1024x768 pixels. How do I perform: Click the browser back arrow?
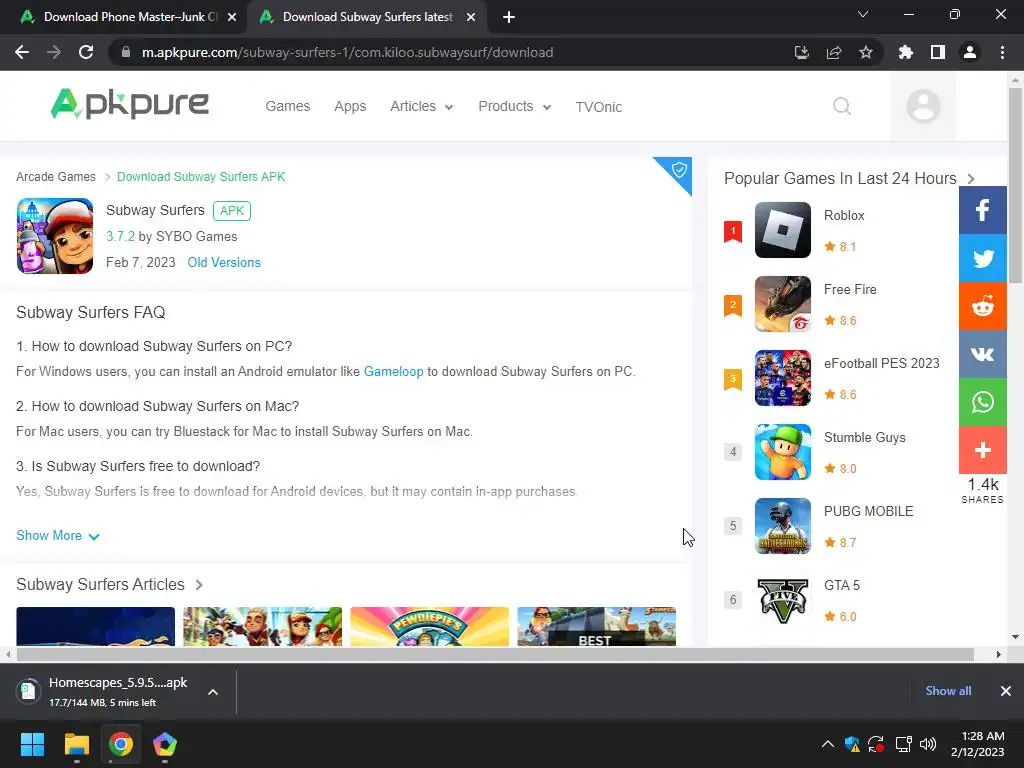(22, 52)
